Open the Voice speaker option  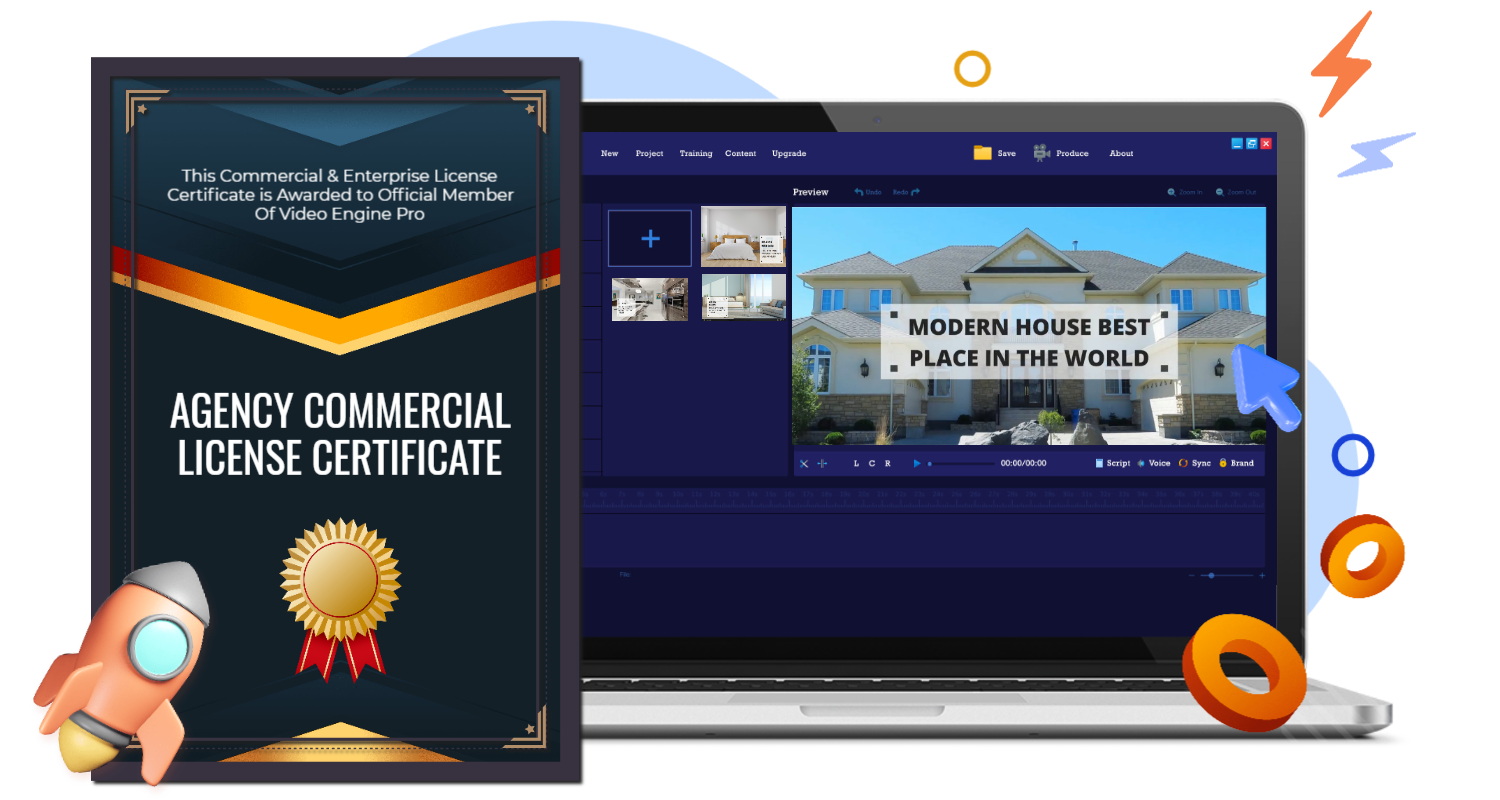pos(1154,463)
